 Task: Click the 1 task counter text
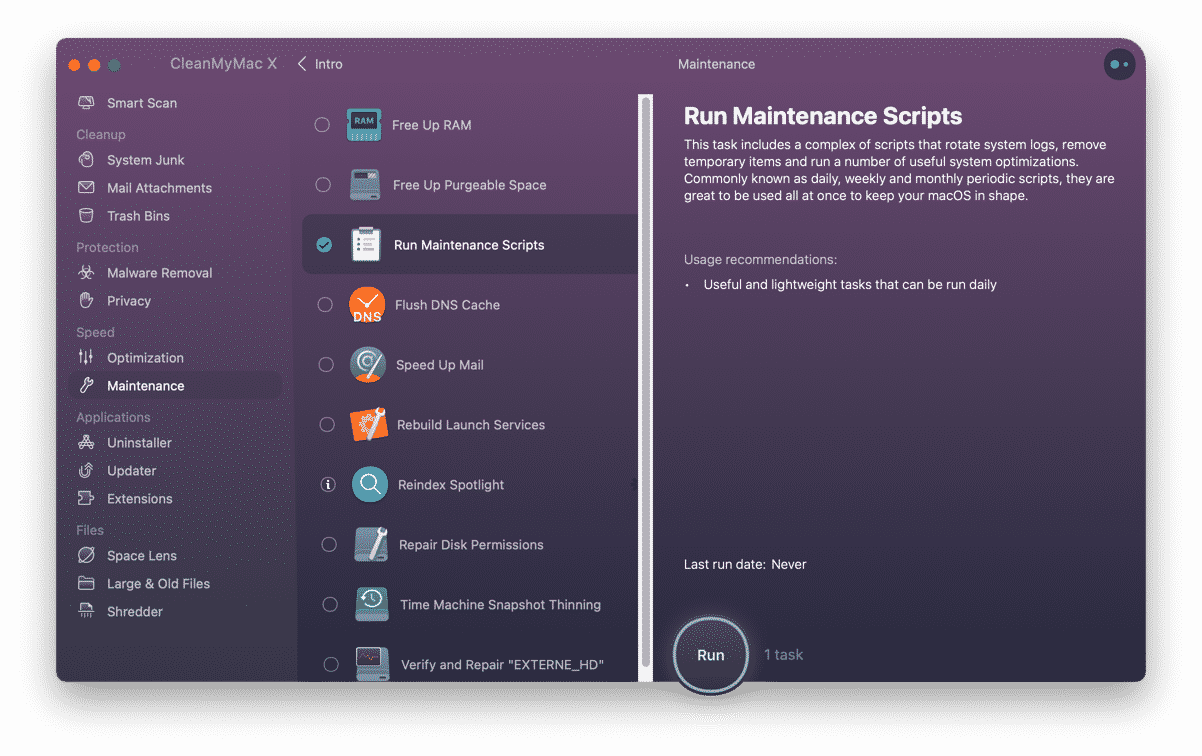(784, 655)
